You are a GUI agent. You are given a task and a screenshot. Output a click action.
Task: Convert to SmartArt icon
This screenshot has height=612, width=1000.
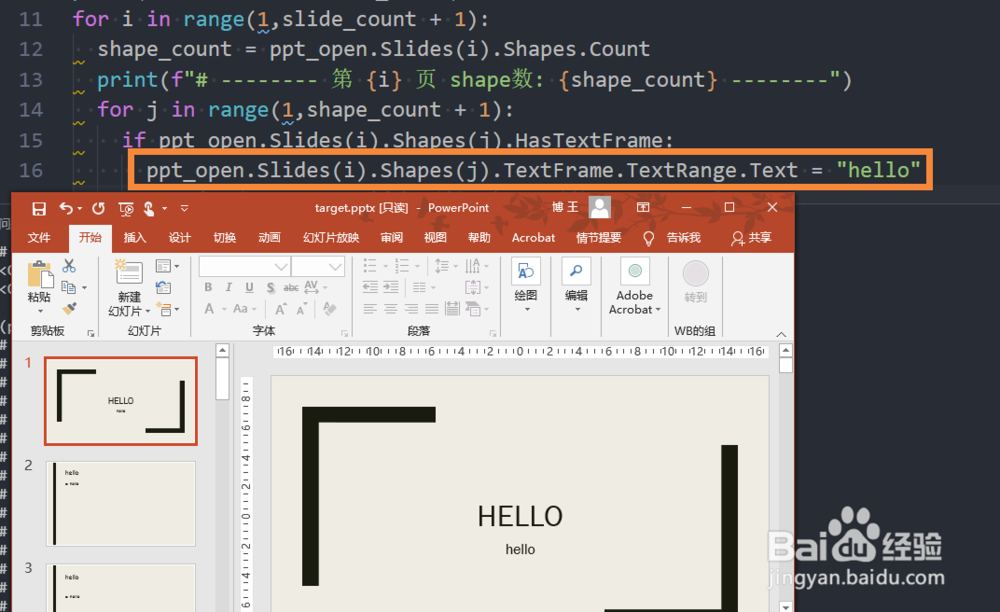click(x=476, y=309)
